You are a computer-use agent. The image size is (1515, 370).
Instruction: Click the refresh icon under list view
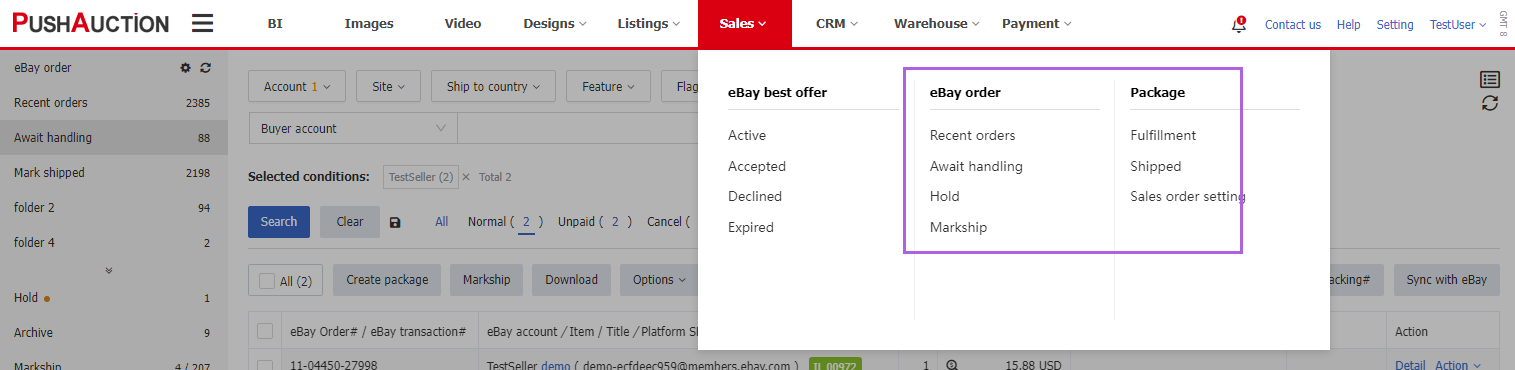click(x=1490, y=103)
